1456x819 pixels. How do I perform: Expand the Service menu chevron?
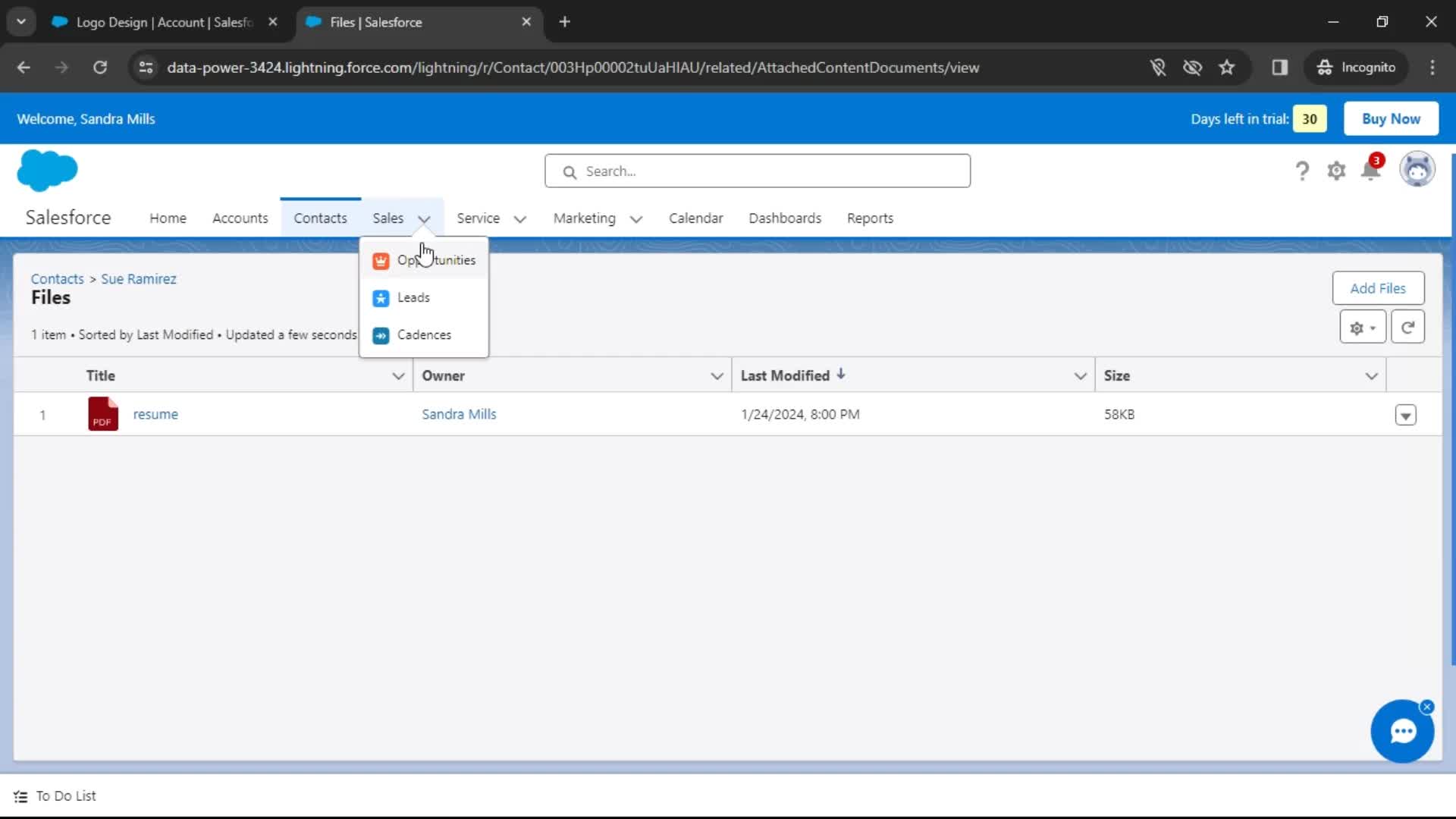tap(520, 219)
